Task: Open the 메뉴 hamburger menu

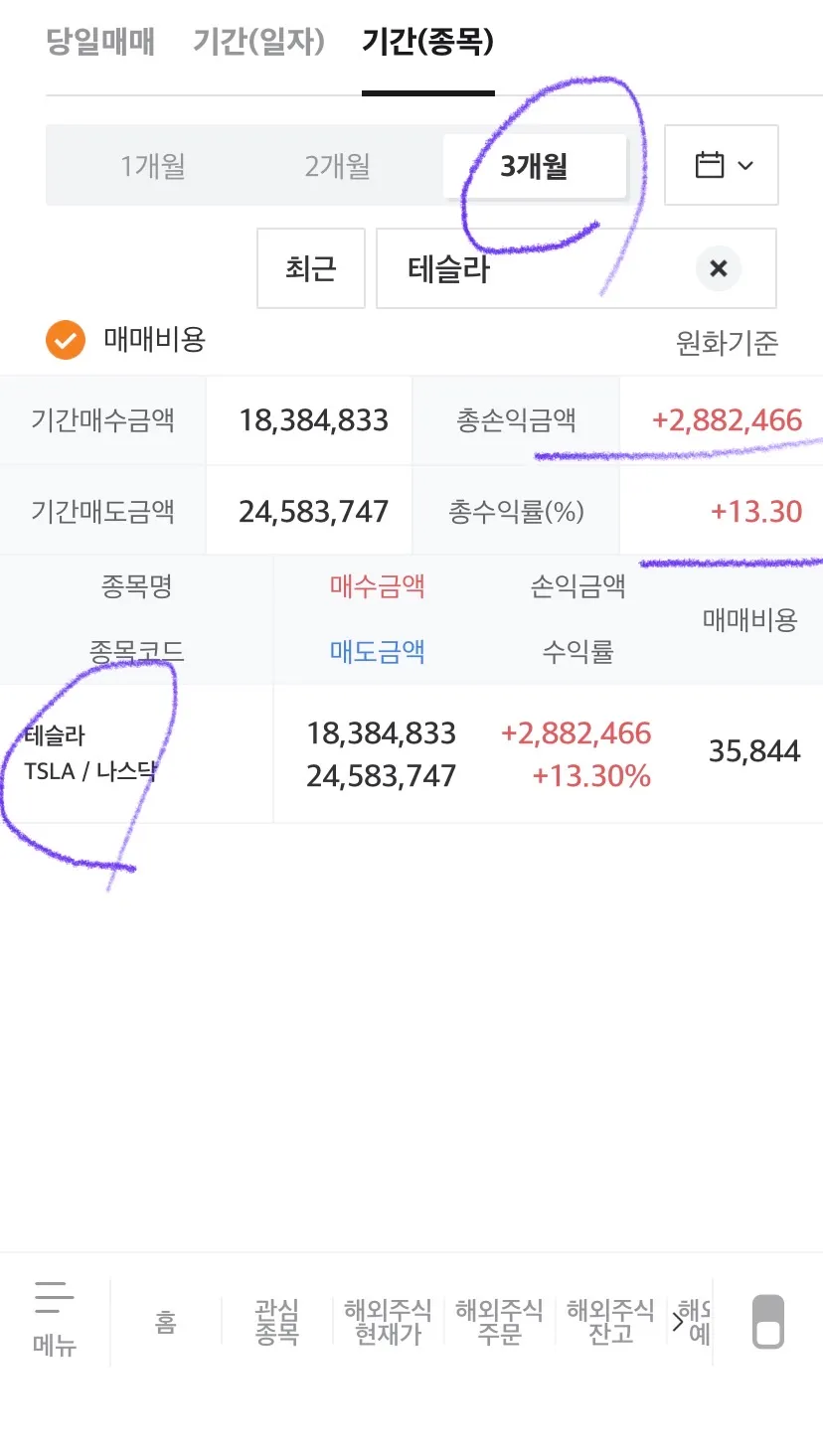Action: coord(54,1320)
